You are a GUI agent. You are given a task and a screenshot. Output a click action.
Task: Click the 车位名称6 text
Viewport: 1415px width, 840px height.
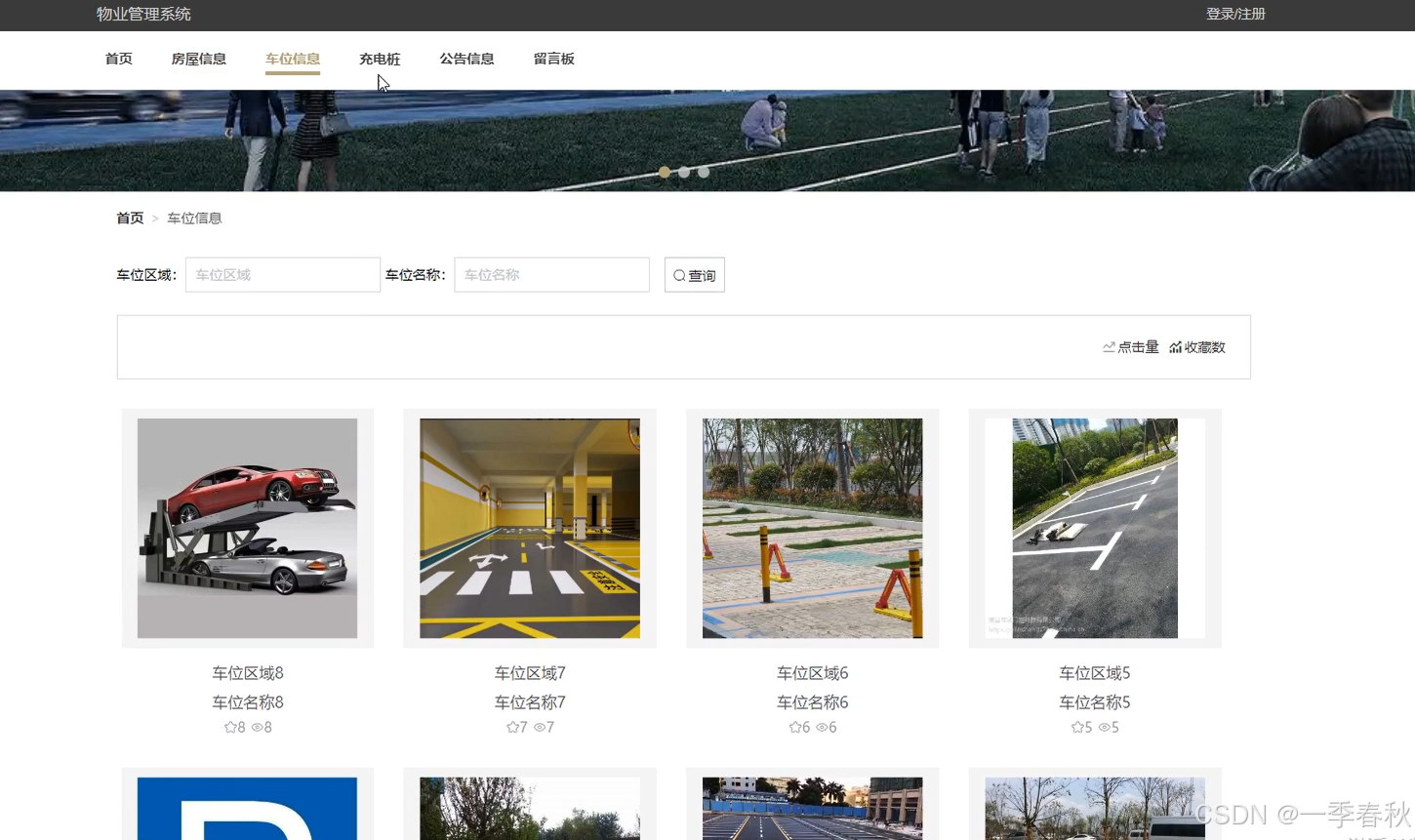tap(813, 702)
